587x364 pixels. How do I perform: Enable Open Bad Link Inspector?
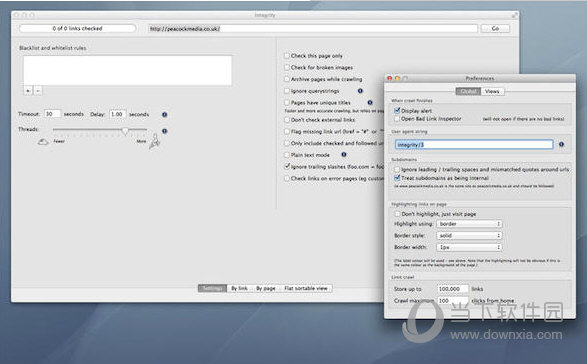tap(397, 119)
